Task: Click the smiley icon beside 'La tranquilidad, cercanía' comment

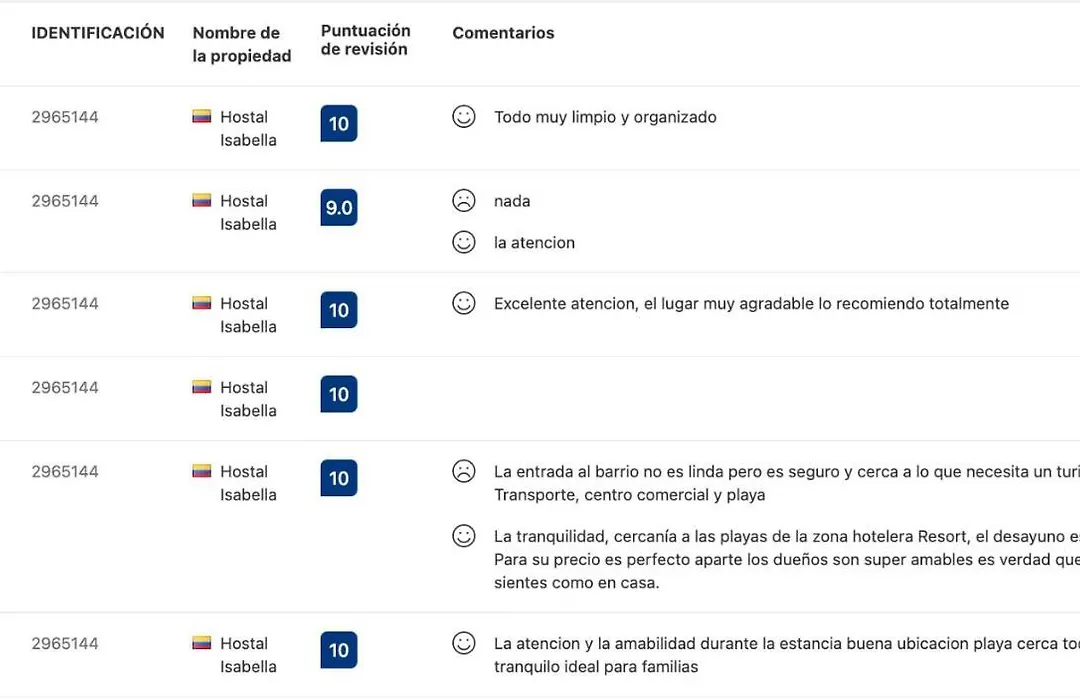Action: coord(464,536)
